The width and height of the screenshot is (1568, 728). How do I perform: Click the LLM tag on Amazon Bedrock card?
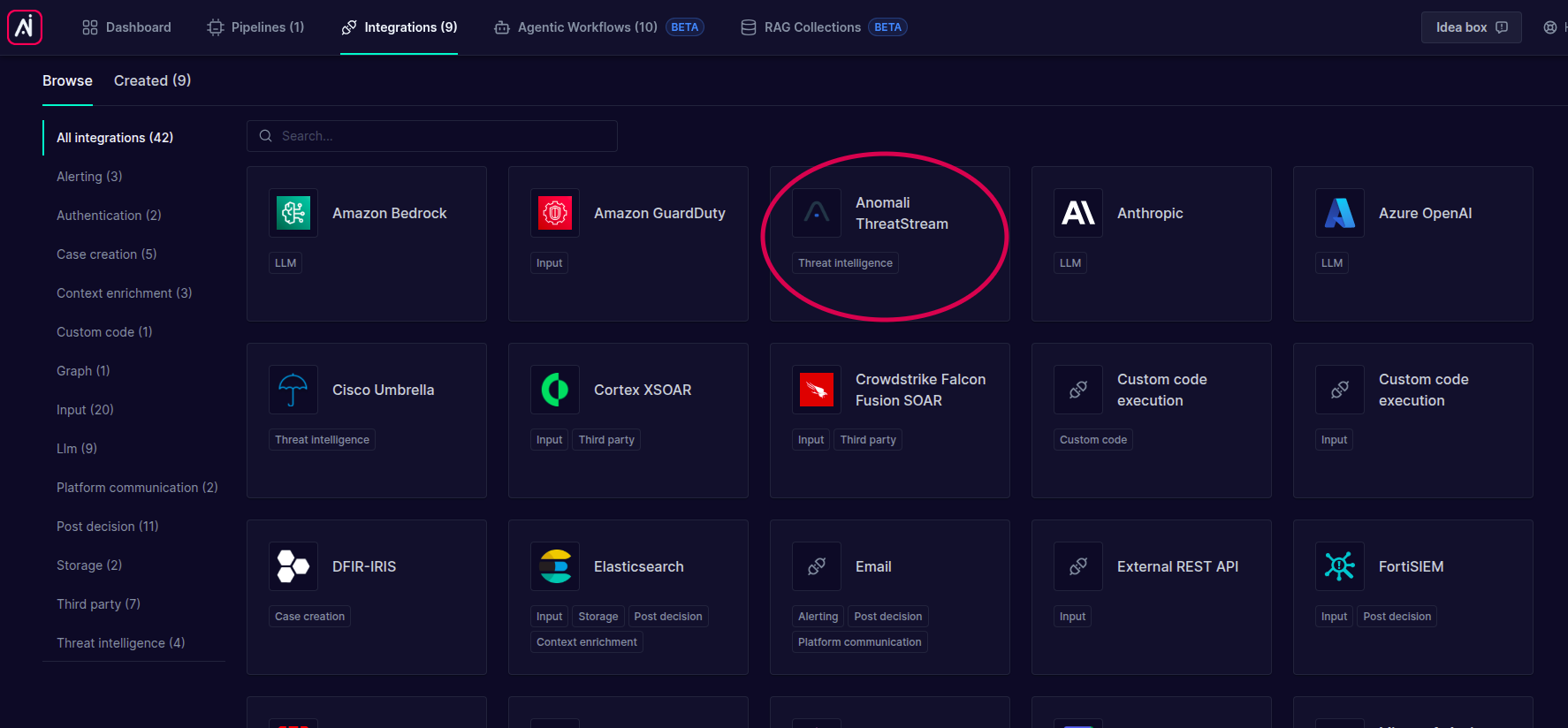(x=285, y=263)
